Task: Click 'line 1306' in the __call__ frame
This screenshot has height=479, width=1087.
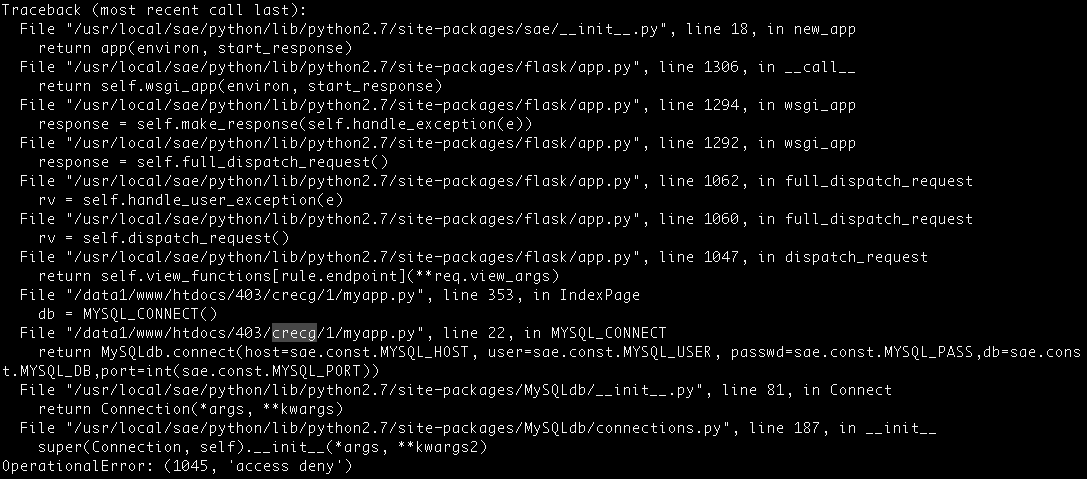Action: 699,67
